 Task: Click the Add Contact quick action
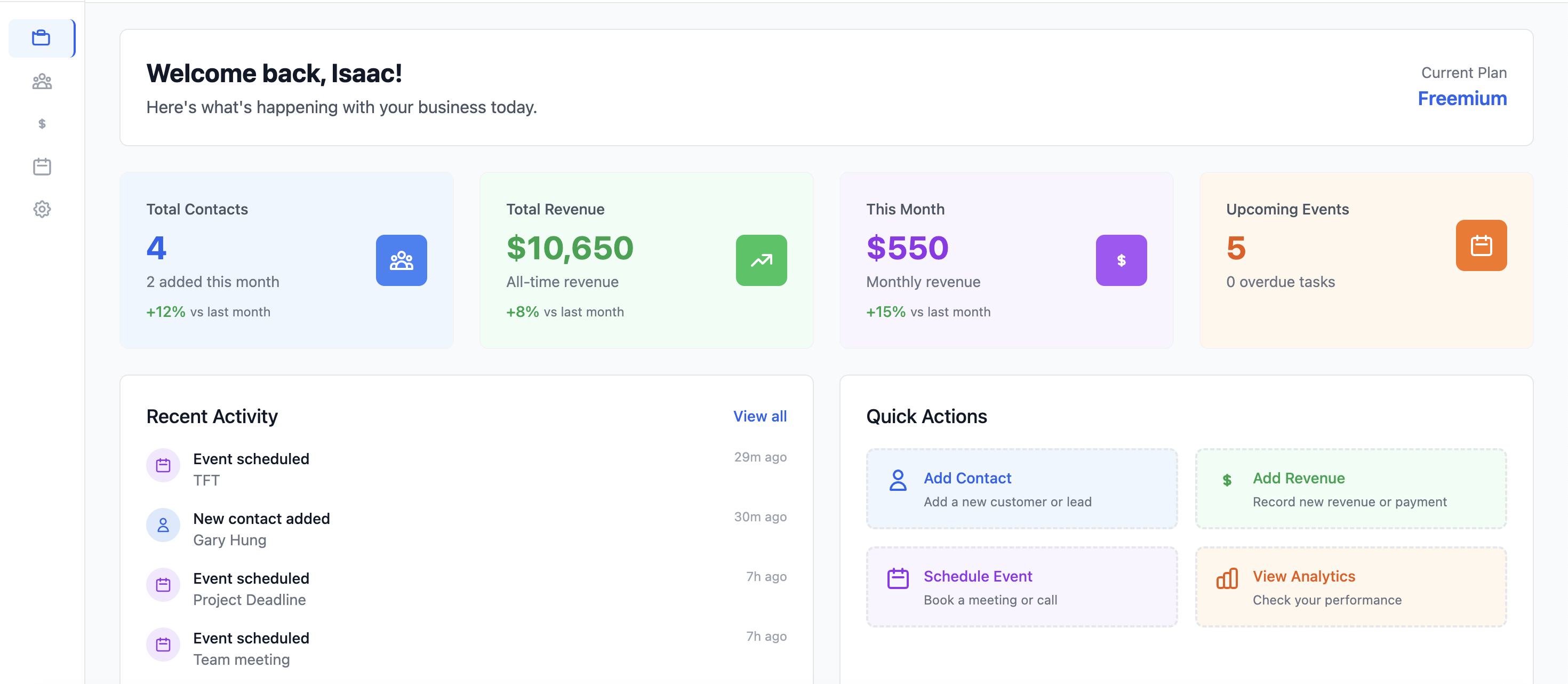coord(1021,489)
